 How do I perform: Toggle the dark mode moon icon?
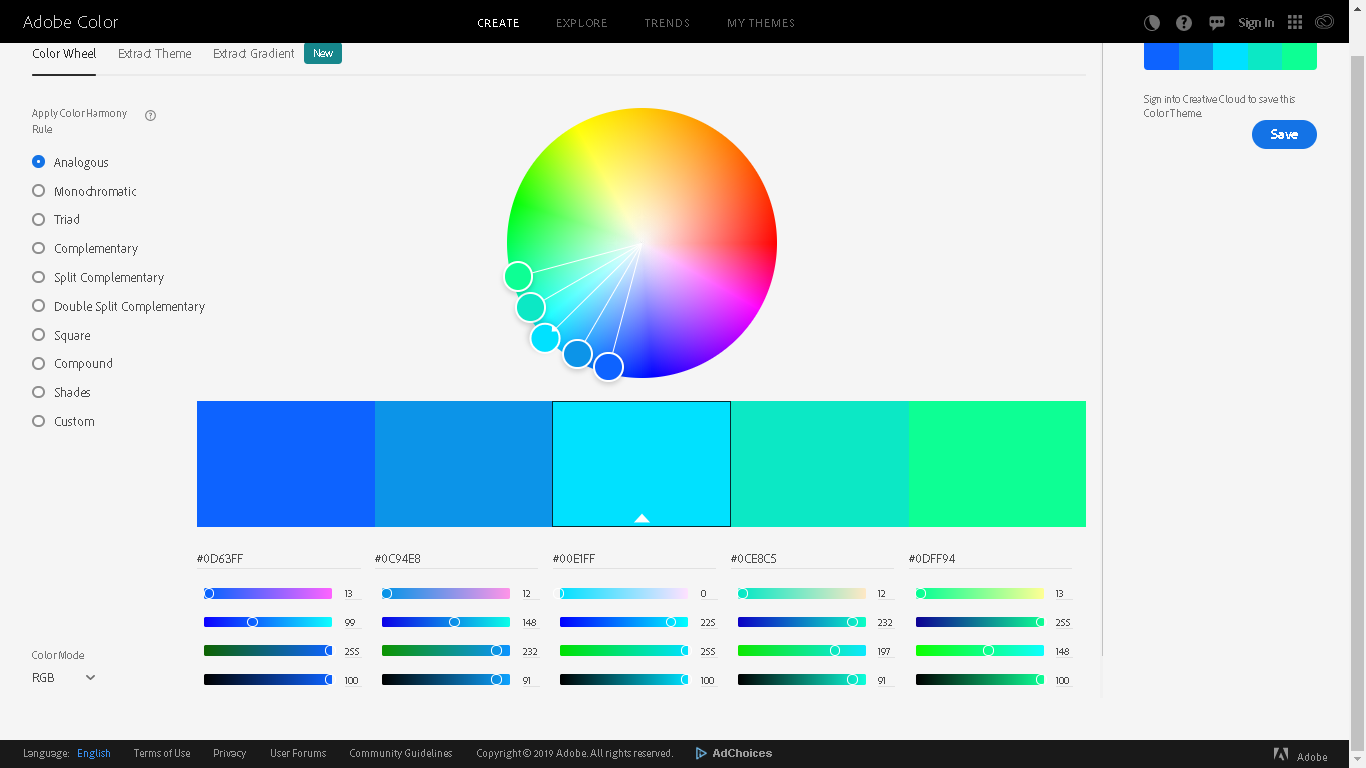(x=1152, y=23)
